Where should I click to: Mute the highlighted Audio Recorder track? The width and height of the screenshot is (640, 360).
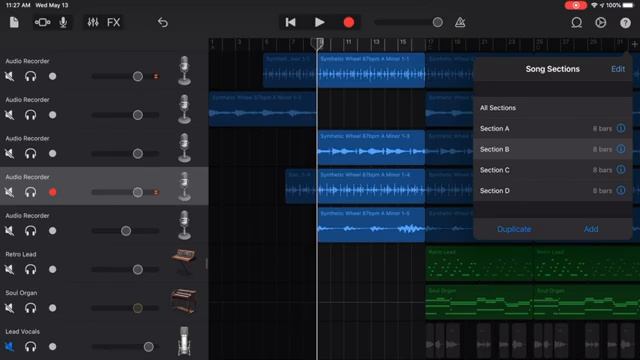[x=9, y=192]
